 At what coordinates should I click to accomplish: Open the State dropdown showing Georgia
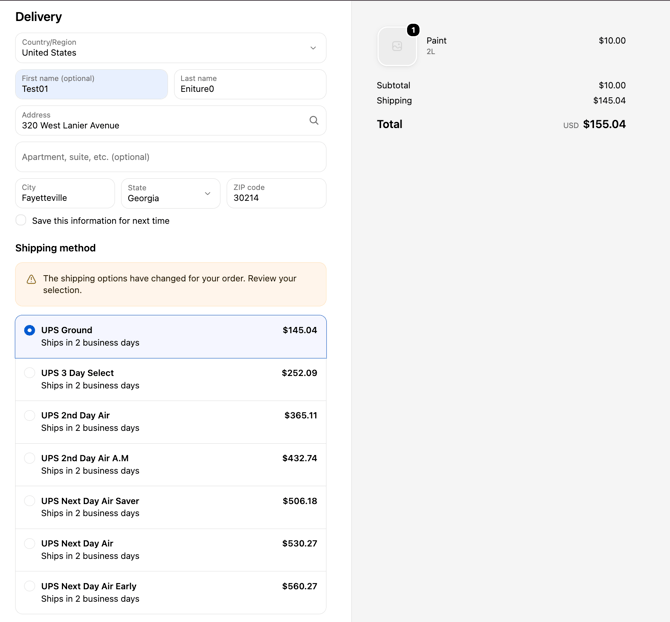tap(170, 194)
